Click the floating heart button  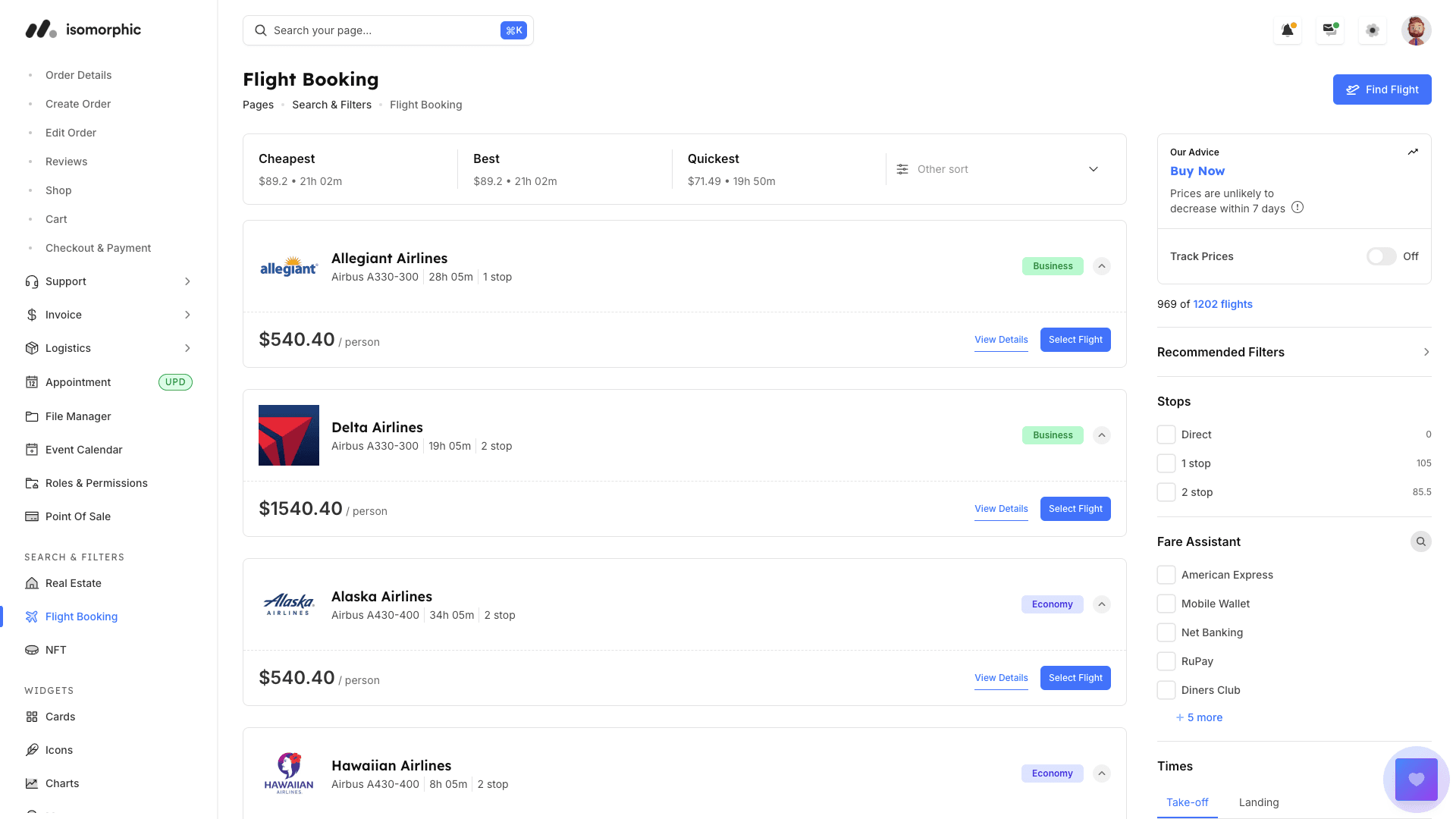coord(1416,779)
